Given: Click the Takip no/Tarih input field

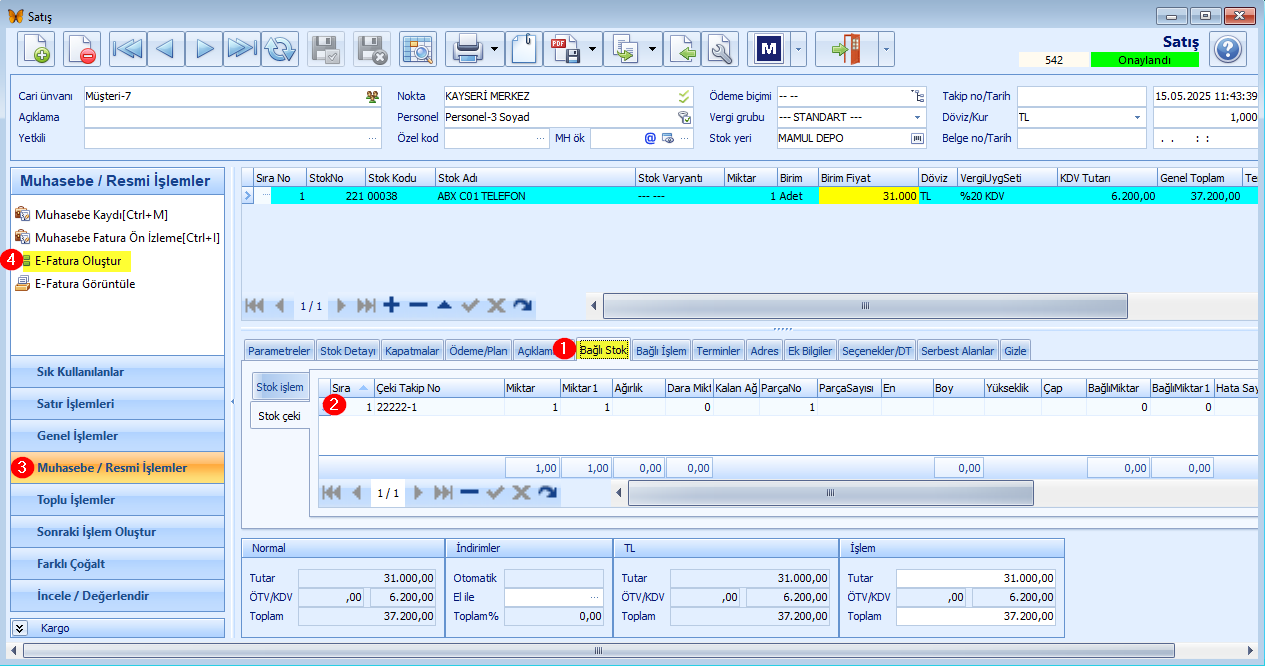Looking at the screenshot, I should 1082,96.
